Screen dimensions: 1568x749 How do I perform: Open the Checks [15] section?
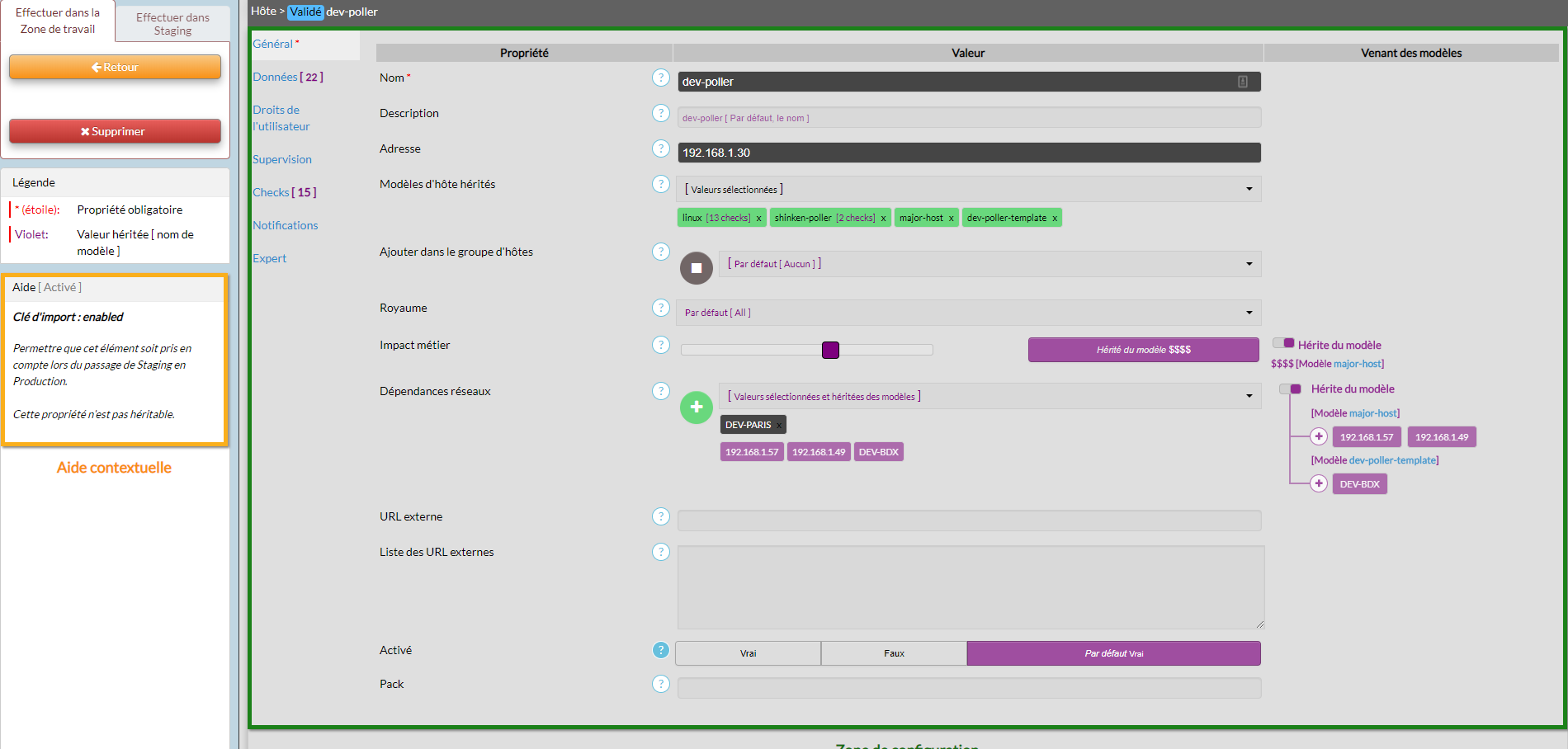(284, 192)
